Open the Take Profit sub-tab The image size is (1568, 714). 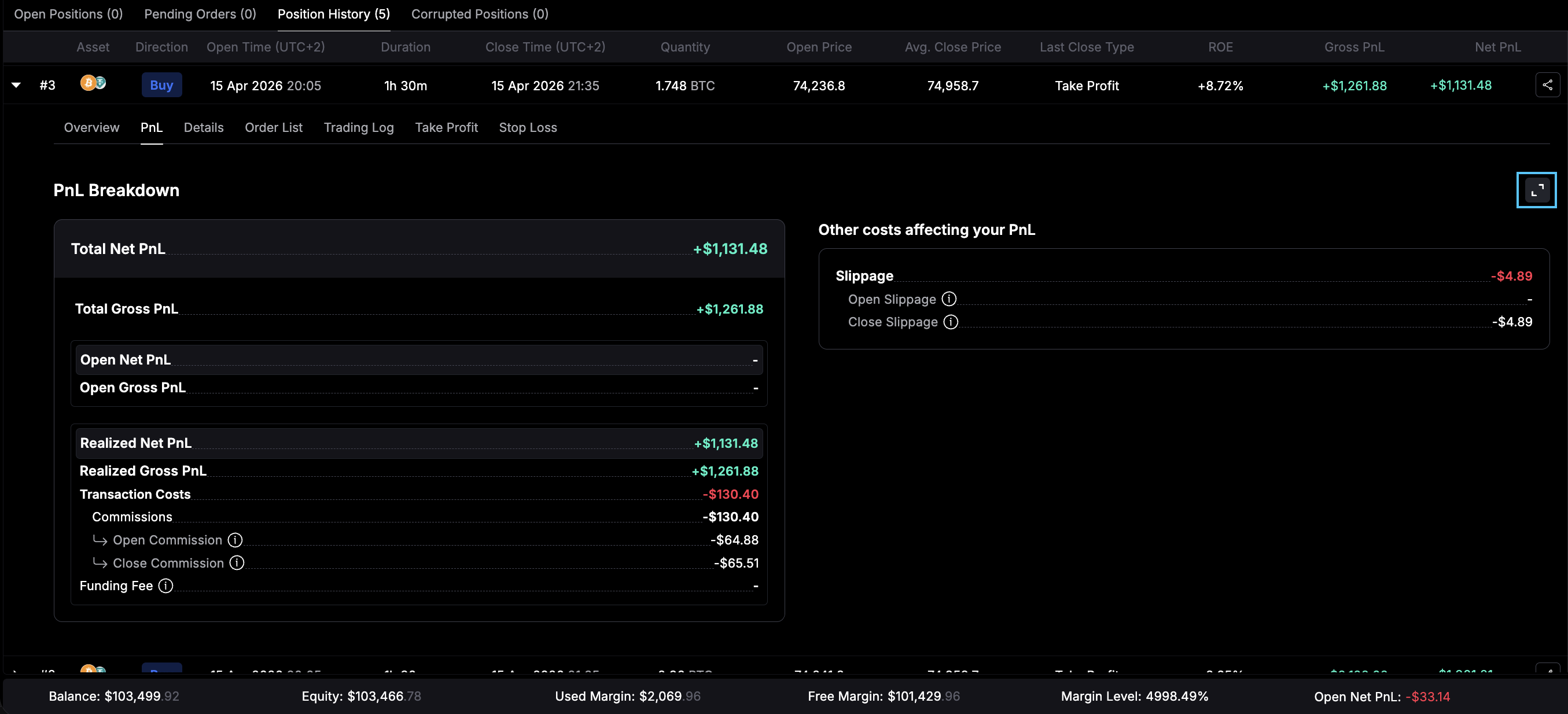click(x=446, y=127)
